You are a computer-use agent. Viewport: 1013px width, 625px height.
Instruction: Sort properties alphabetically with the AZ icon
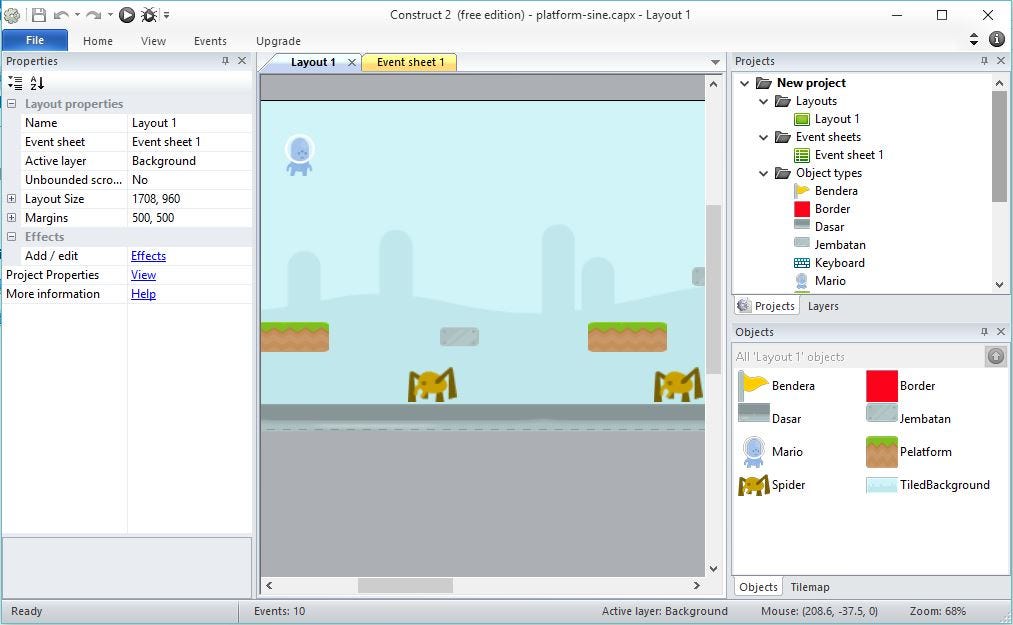tap(36, 83)
